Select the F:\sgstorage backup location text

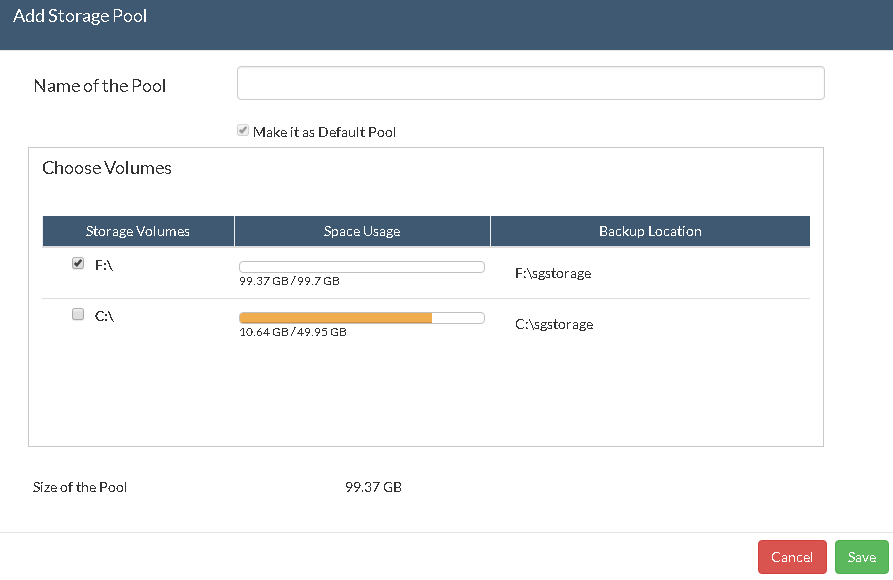tap(553, 273)
